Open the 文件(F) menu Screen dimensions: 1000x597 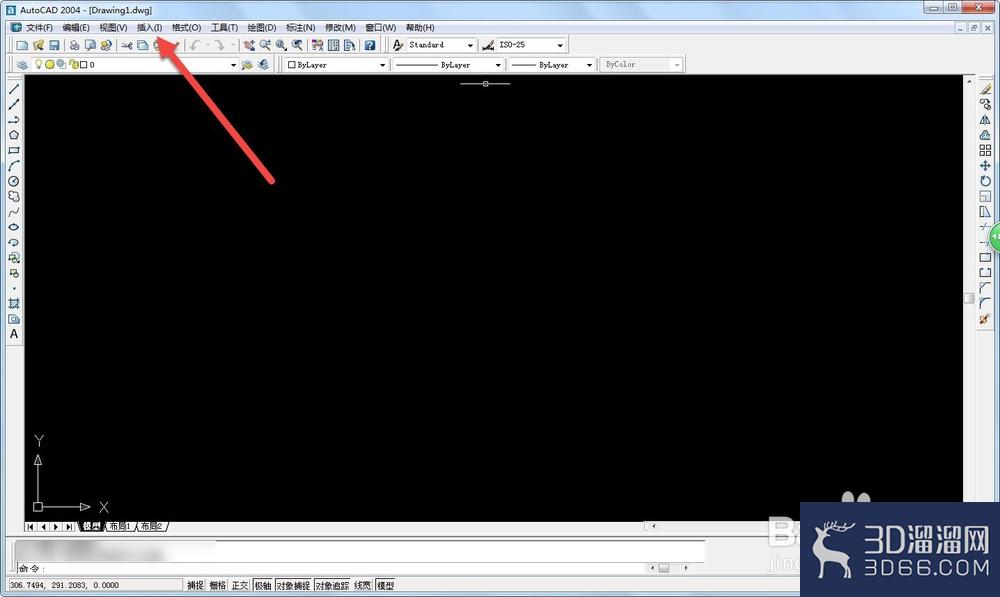pyautogui.click(x=39, y=27)
